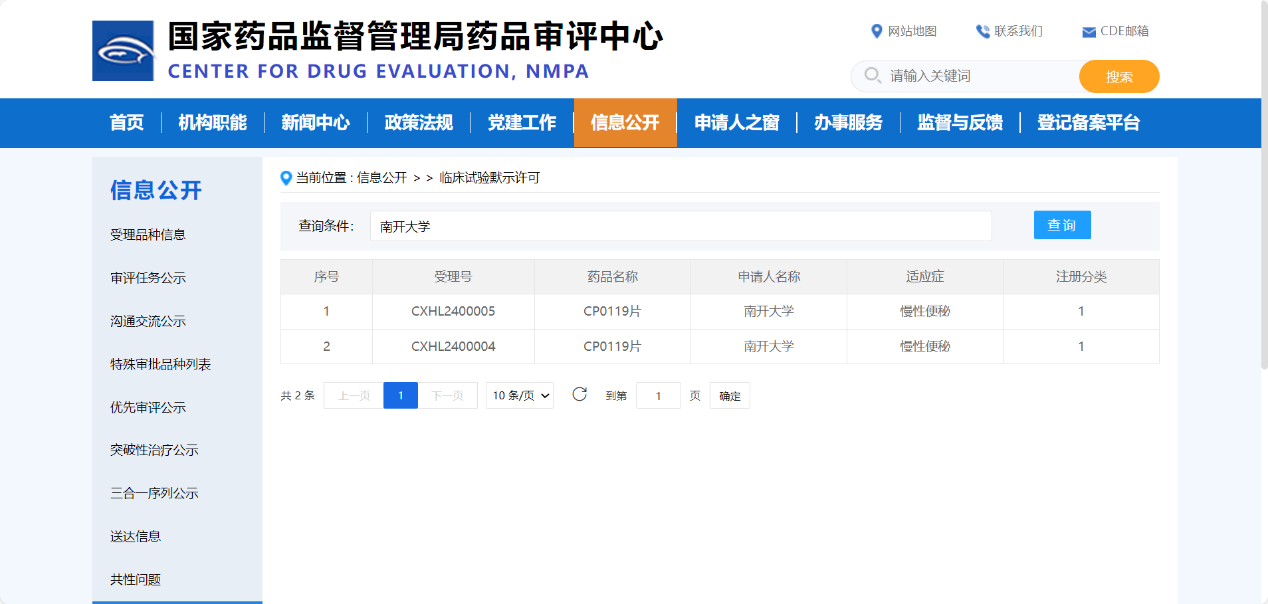Select 审评任务公示 in the sidebar
Image resolution: width=1268 pixels, height=604 pixels.
click(x=148, y=278)
